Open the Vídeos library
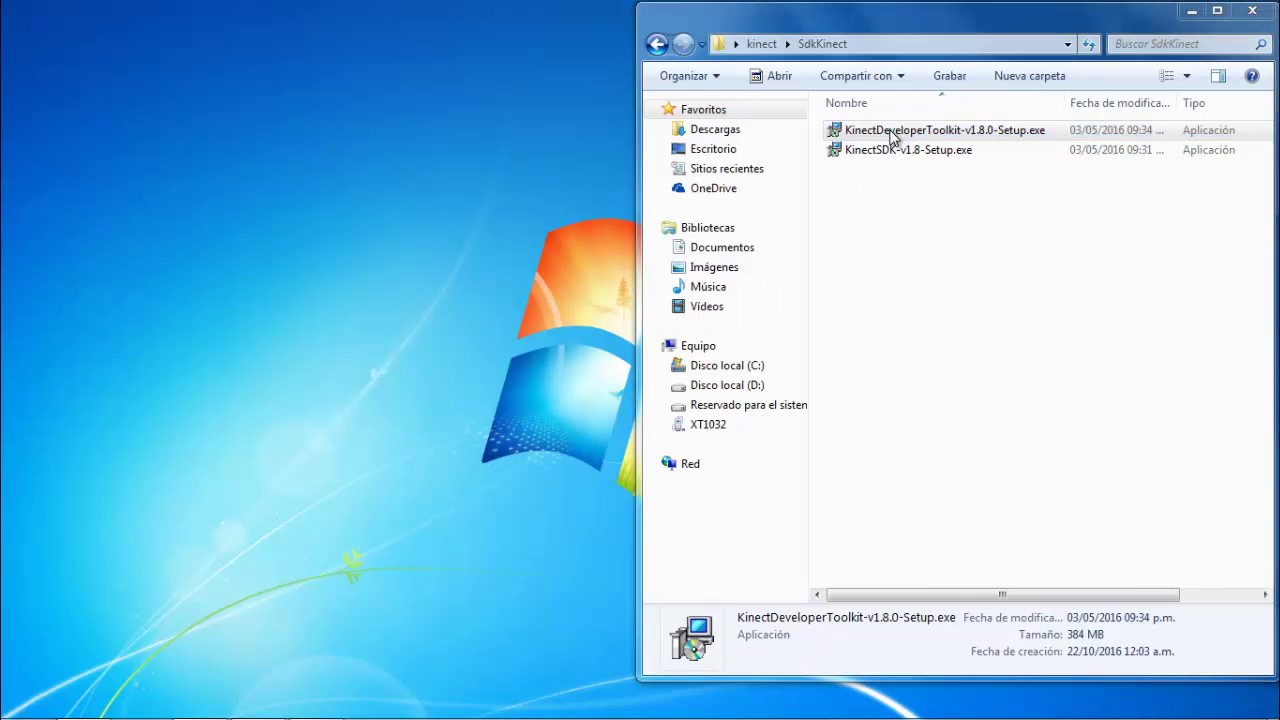The width and height of the screenshot is (1280, 720). [x=706, y=306]
